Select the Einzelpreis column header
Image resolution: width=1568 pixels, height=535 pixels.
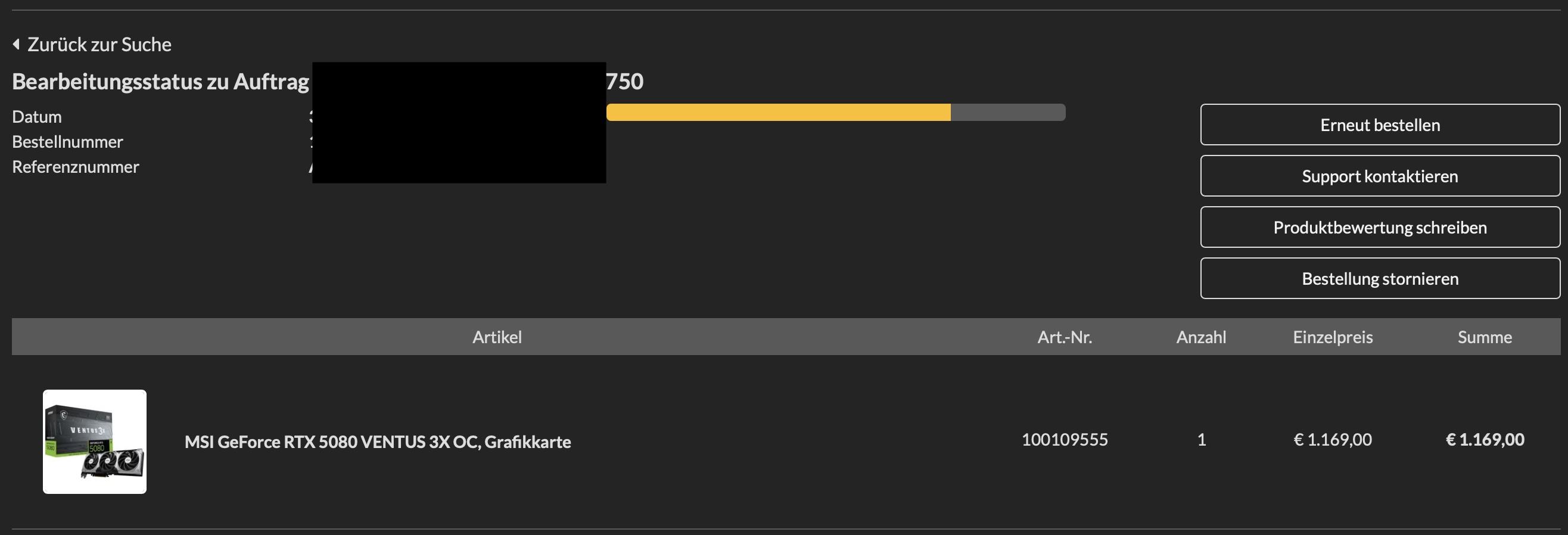[x=1333, y=337]
